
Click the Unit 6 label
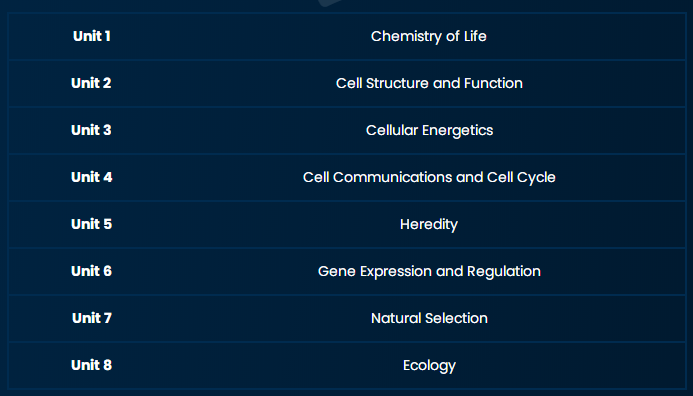[x=91, y=271]
